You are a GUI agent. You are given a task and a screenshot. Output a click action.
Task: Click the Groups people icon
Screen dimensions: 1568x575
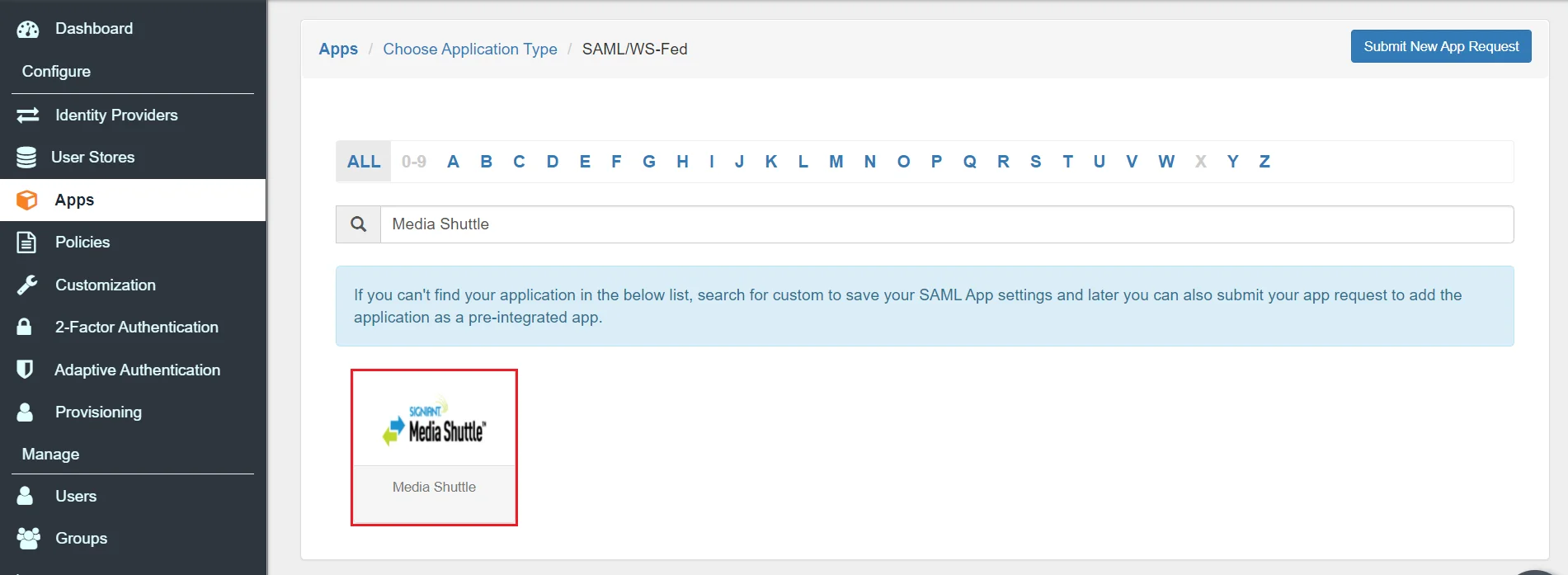(x=28, y=538)
